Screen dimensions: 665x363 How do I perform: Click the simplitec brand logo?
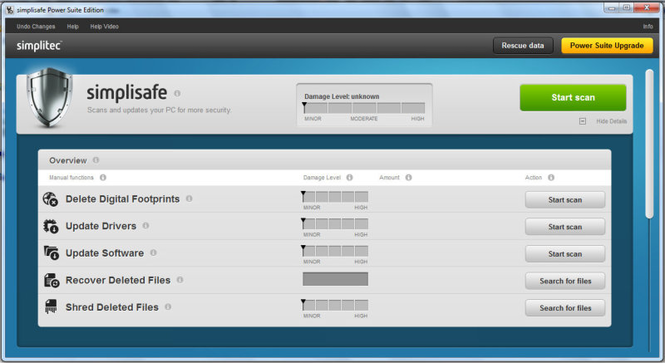pos(39,45)
